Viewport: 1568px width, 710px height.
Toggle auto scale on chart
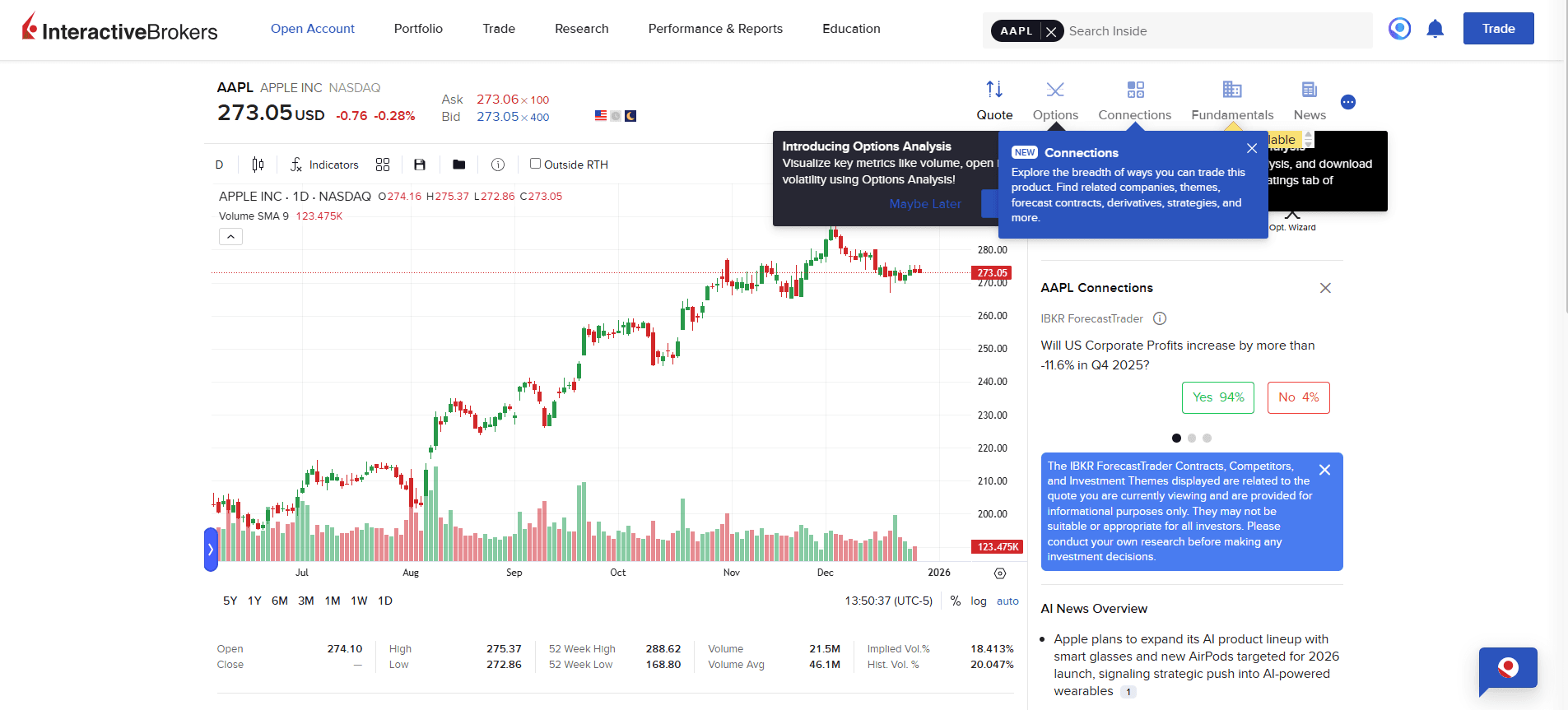click(1007, 601)
